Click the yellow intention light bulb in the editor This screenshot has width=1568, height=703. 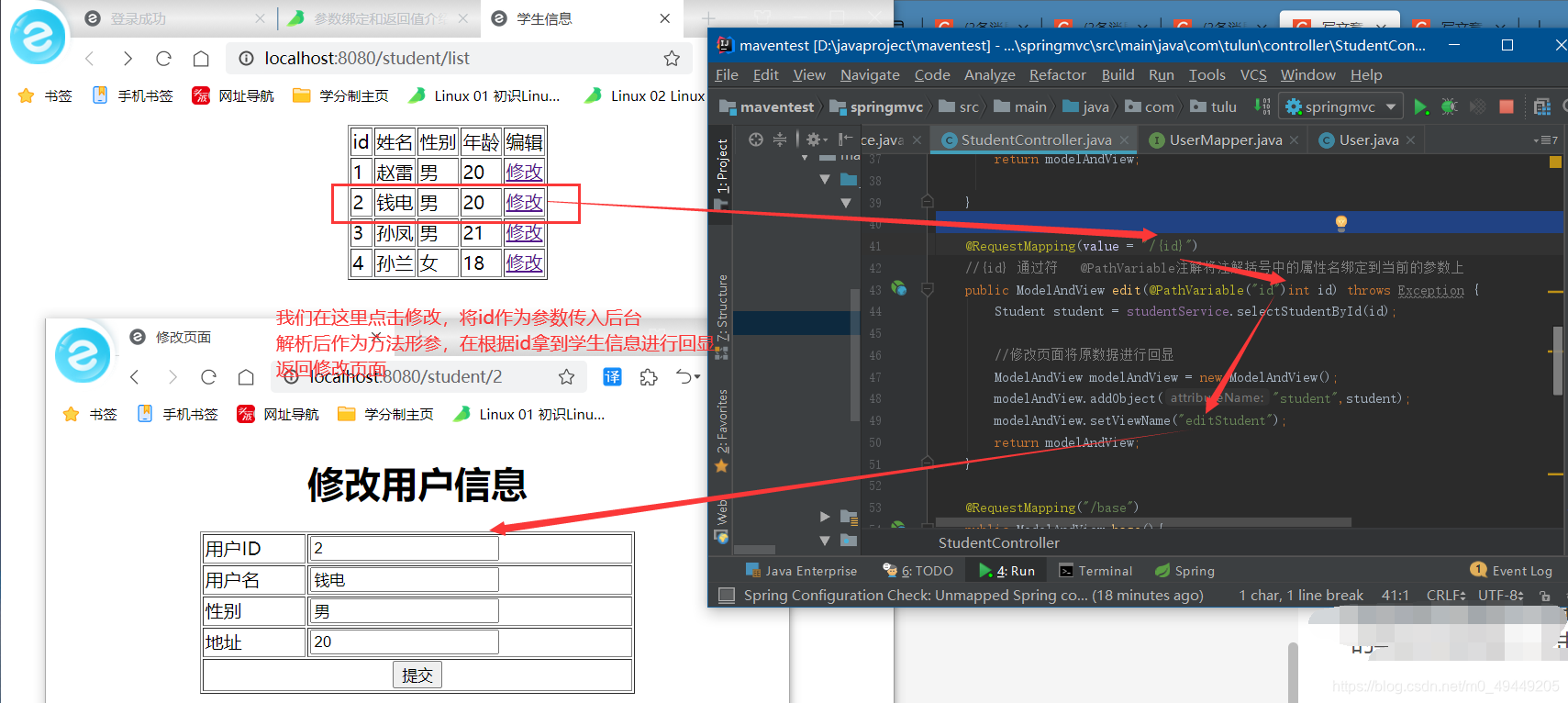1340,222
